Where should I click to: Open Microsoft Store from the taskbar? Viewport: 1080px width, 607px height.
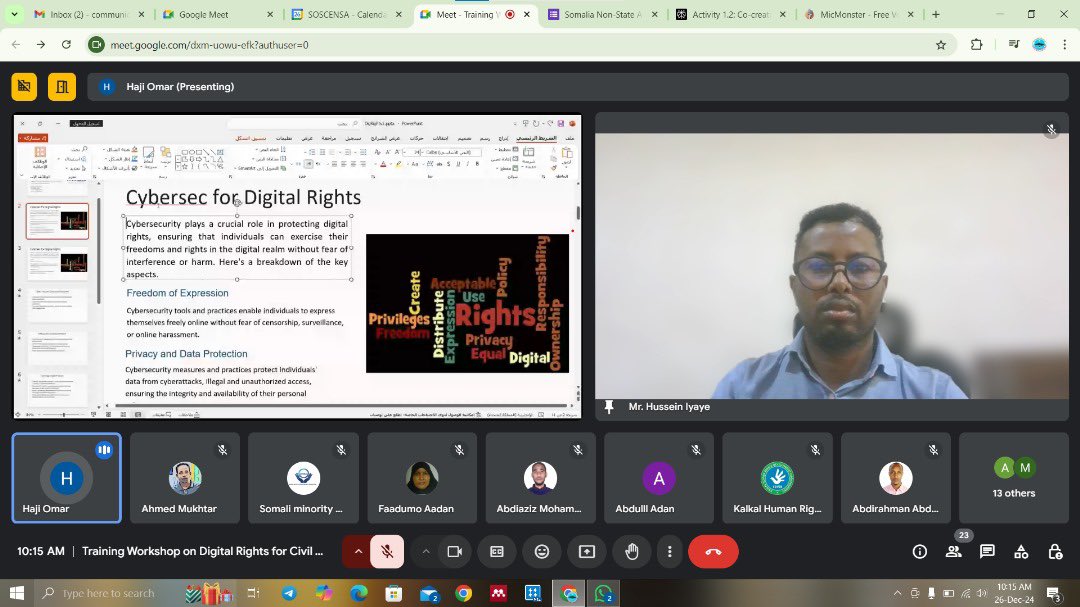(x=393, y=593)
